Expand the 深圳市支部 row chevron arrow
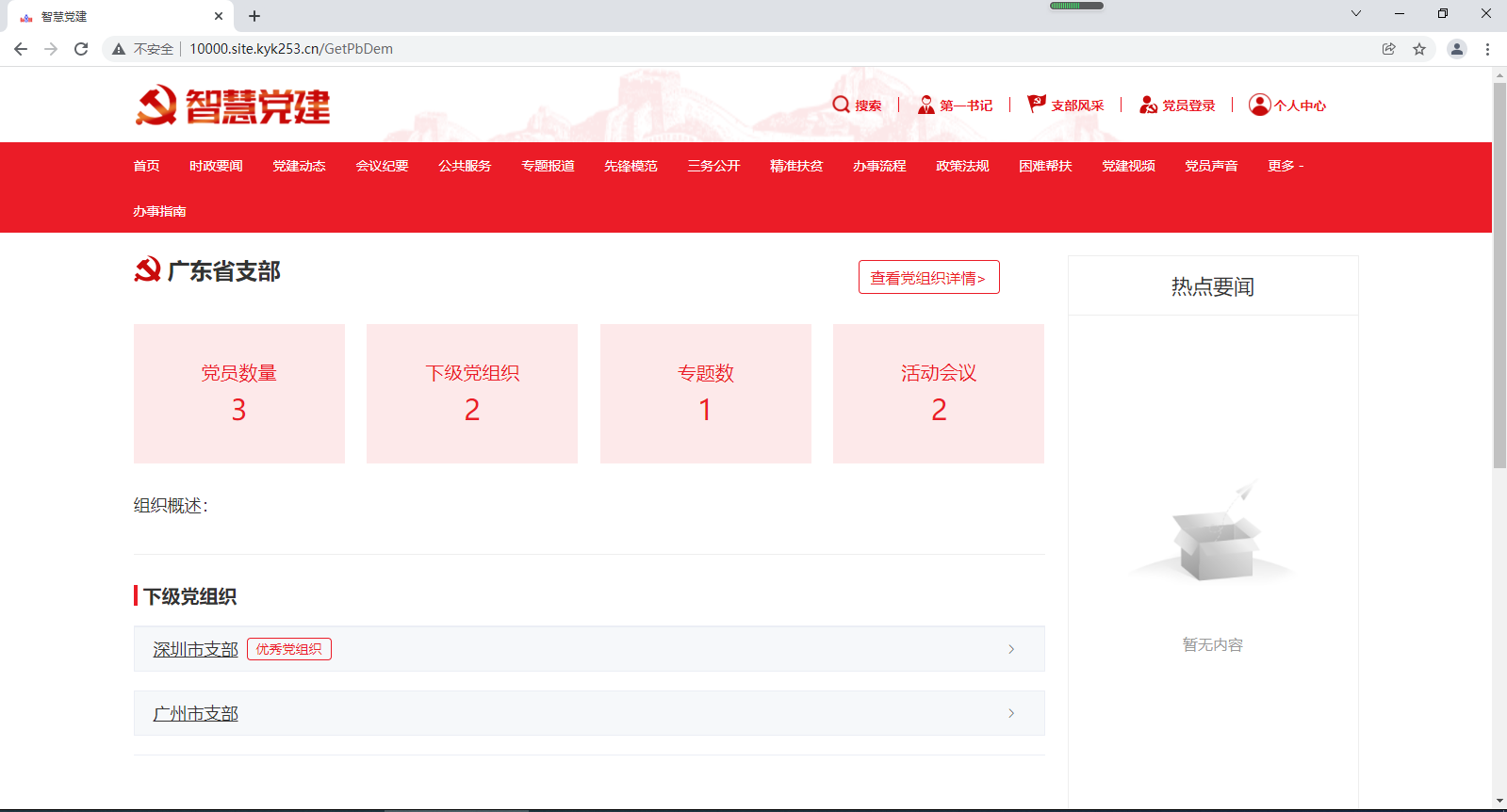Image resolution: width=1507 pixels, height=812 pixels. 1011,649
